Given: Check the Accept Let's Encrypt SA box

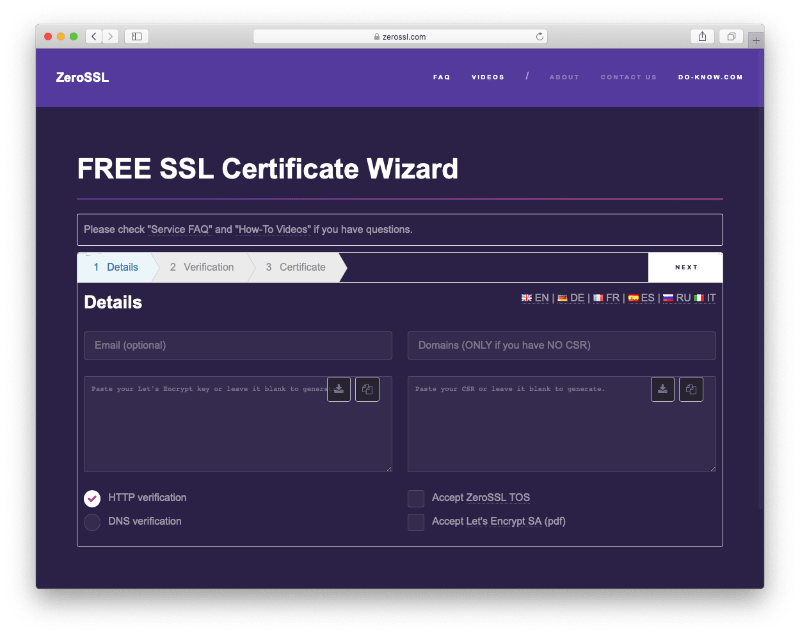Looking at the screenshot, I should pos(416,522).
